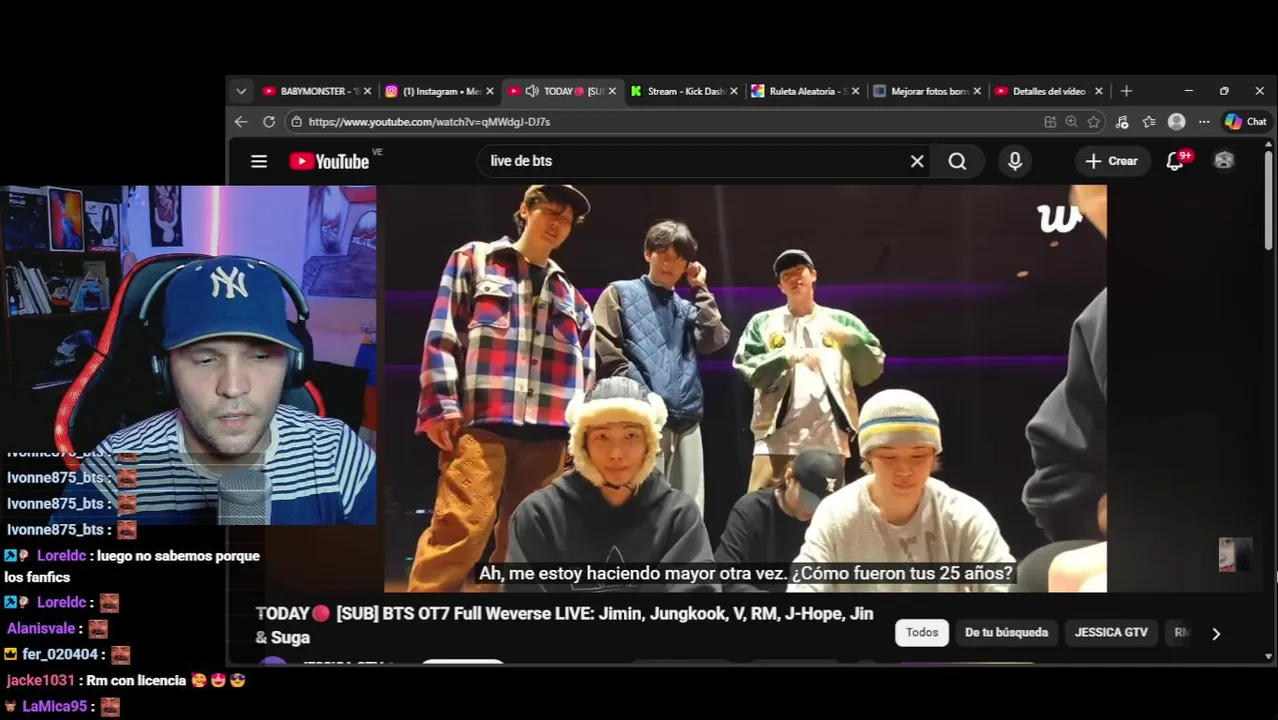Close the Ruleta Aleatoria tab
The height and width of the screenshot is (720, 1278).
855,91
